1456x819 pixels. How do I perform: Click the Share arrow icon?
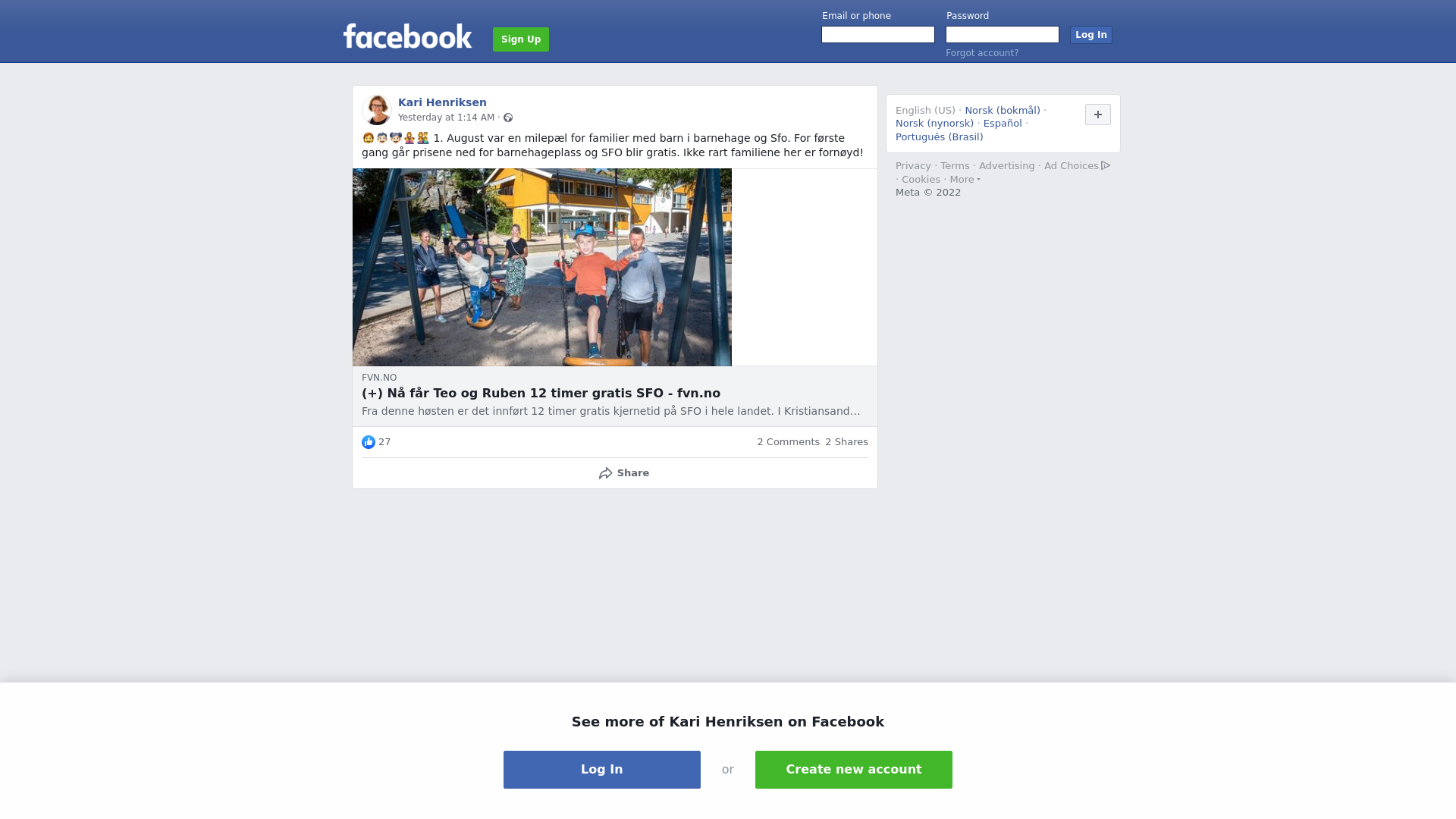[605, 473]
